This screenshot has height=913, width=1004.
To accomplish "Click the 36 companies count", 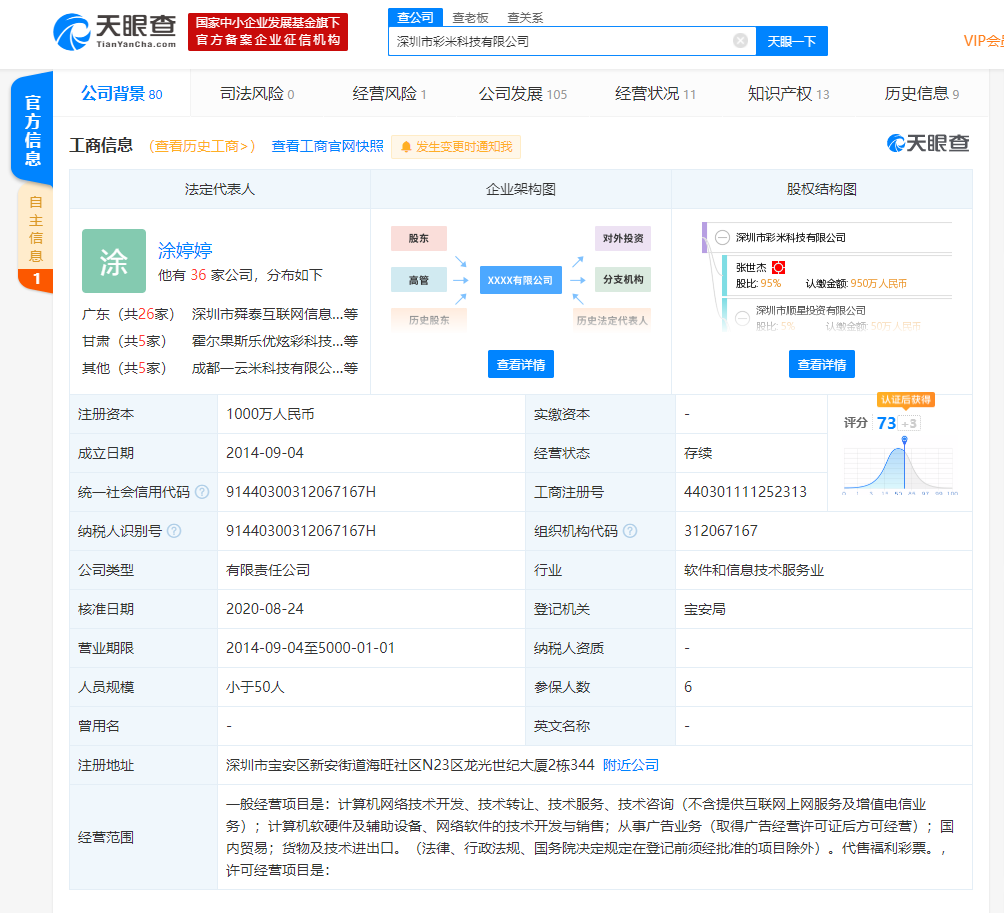I will [198, 275].
